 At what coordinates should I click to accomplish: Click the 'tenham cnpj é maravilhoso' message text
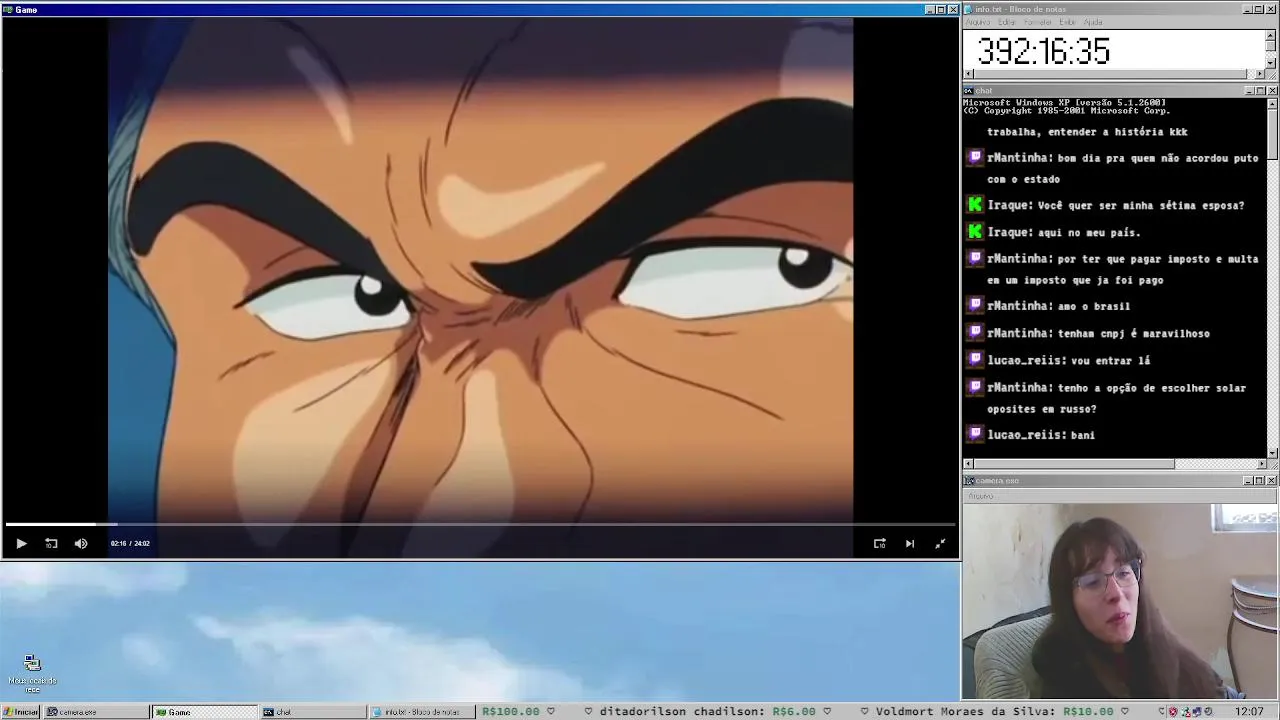tap(1133, 333)
